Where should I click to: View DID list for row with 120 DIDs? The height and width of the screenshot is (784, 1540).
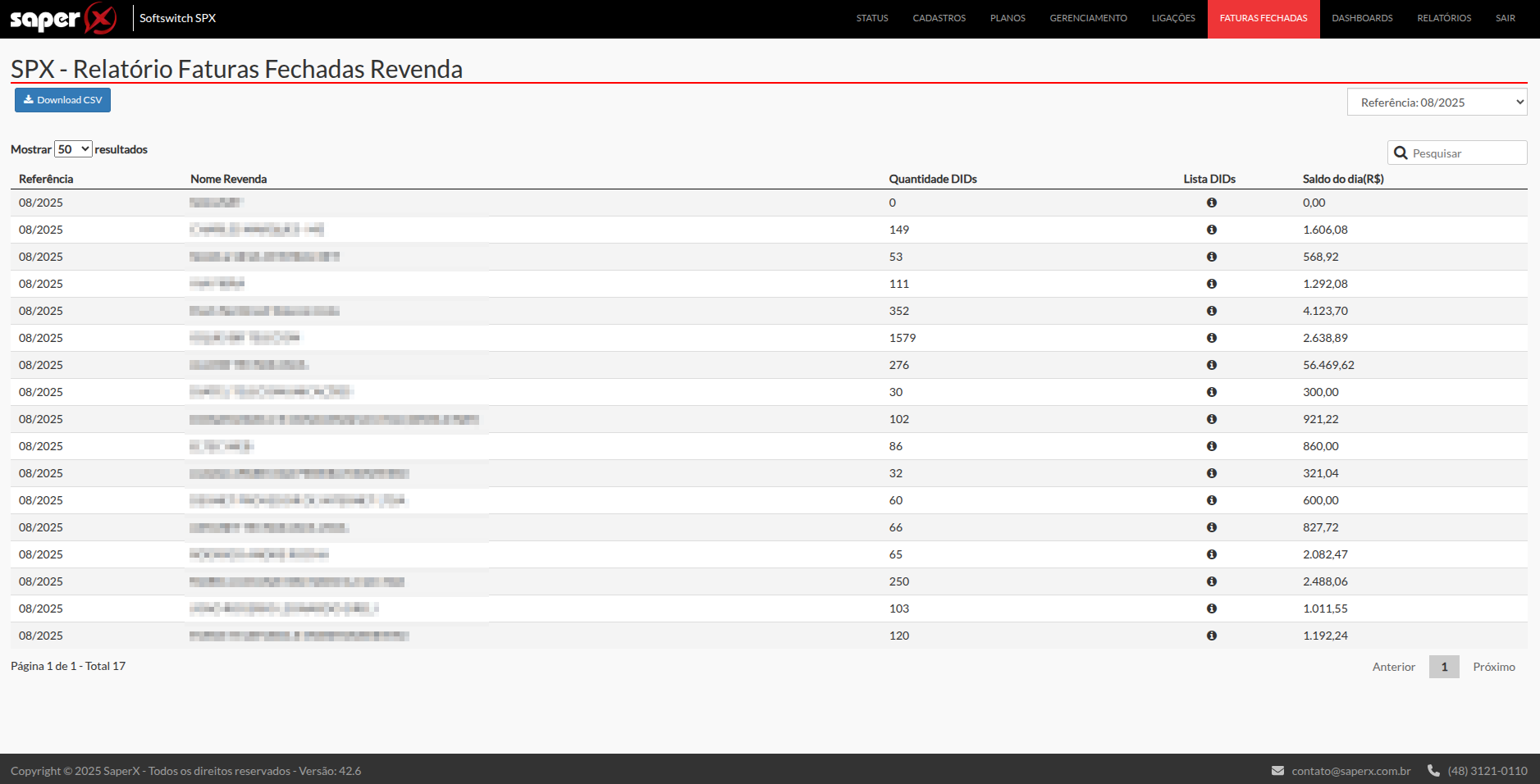click(x=1211, y=636)
